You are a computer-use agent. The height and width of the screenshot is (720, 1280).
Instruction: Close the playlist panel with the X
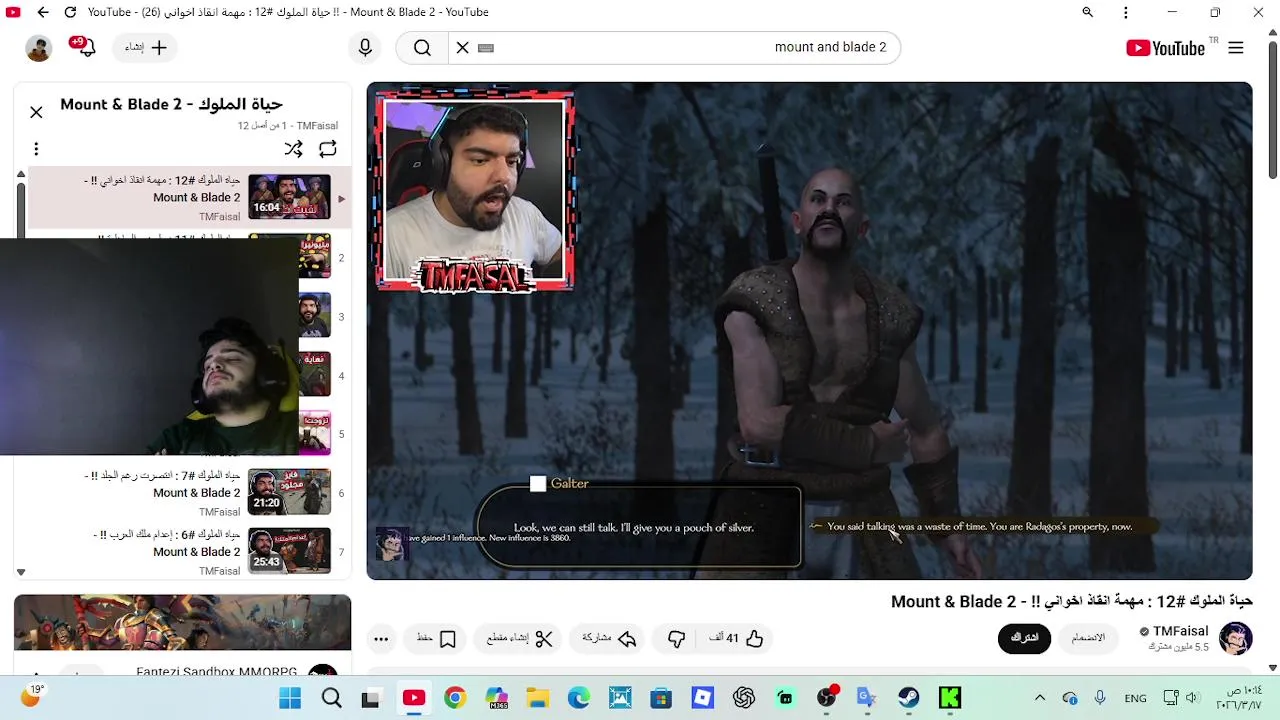coord(36,112)
